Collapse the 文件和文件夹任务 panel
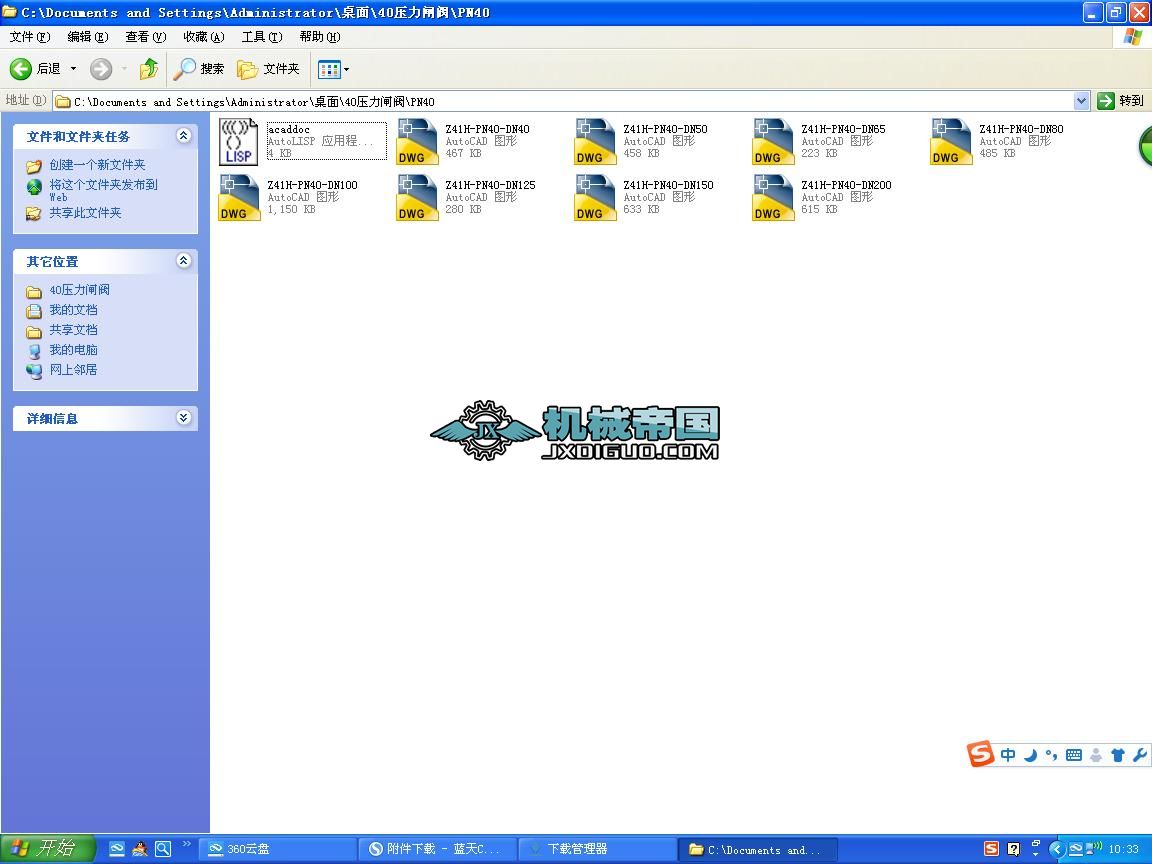Viewport: 1152px width, 864px height. (184, 136)
